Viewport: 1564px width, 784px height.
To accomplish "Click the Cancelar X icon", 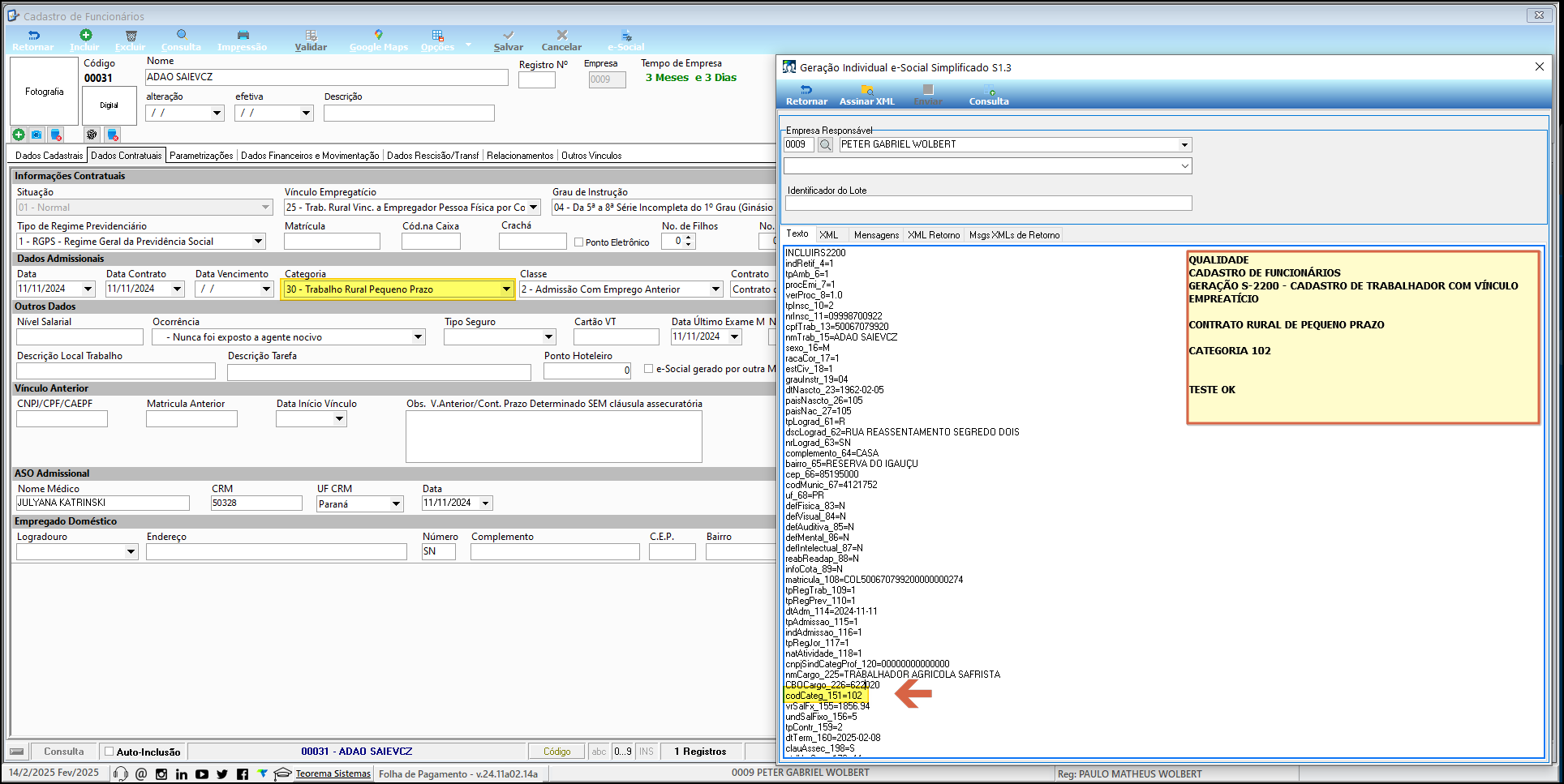I will [x=561, y=36].
